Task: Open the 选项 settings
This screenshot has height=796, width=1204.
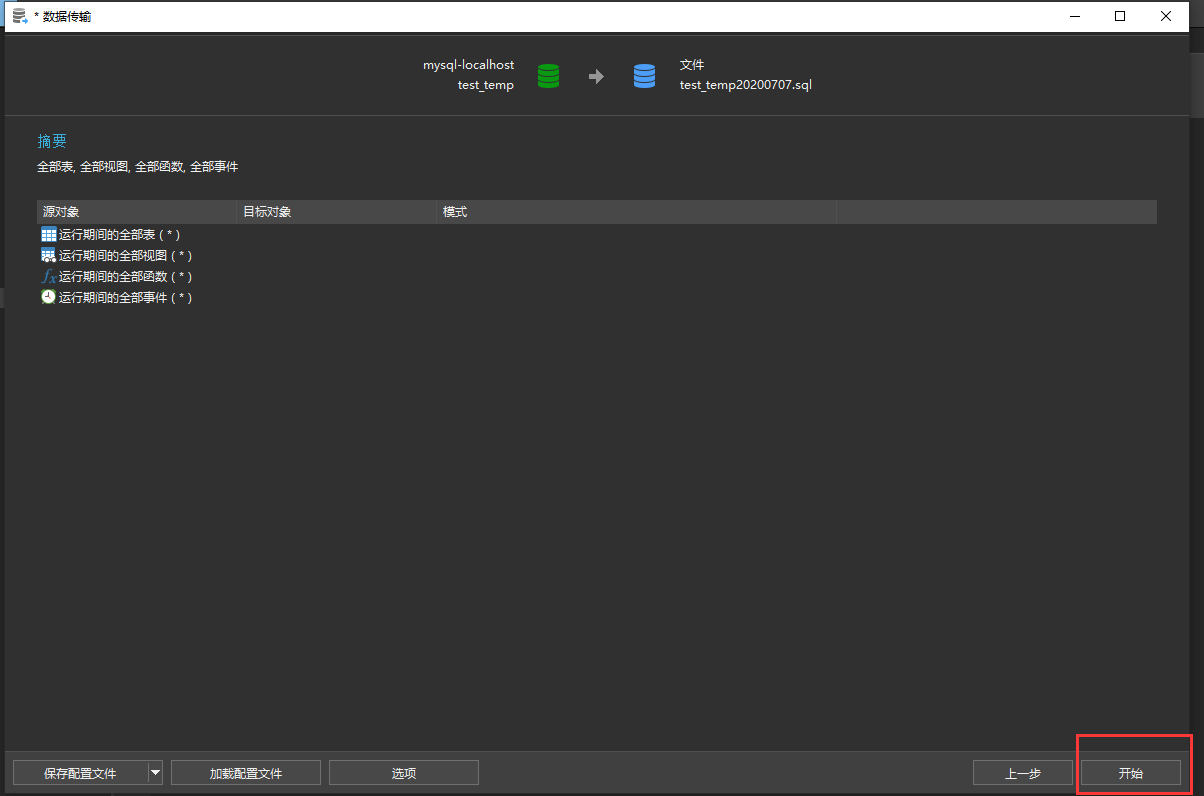Action: point(403,772)
